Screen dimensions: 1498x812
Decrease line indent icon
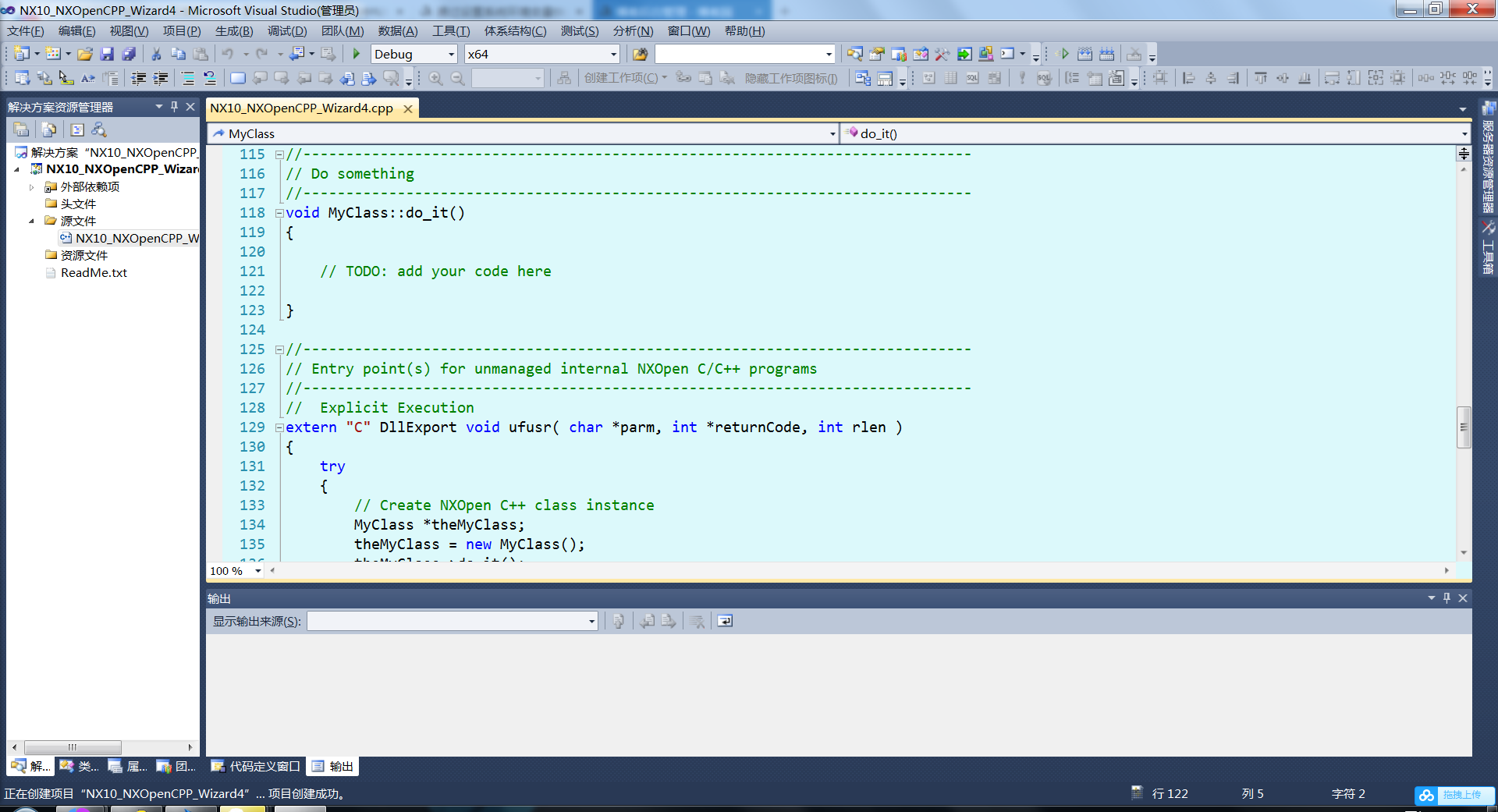[139, 78]
